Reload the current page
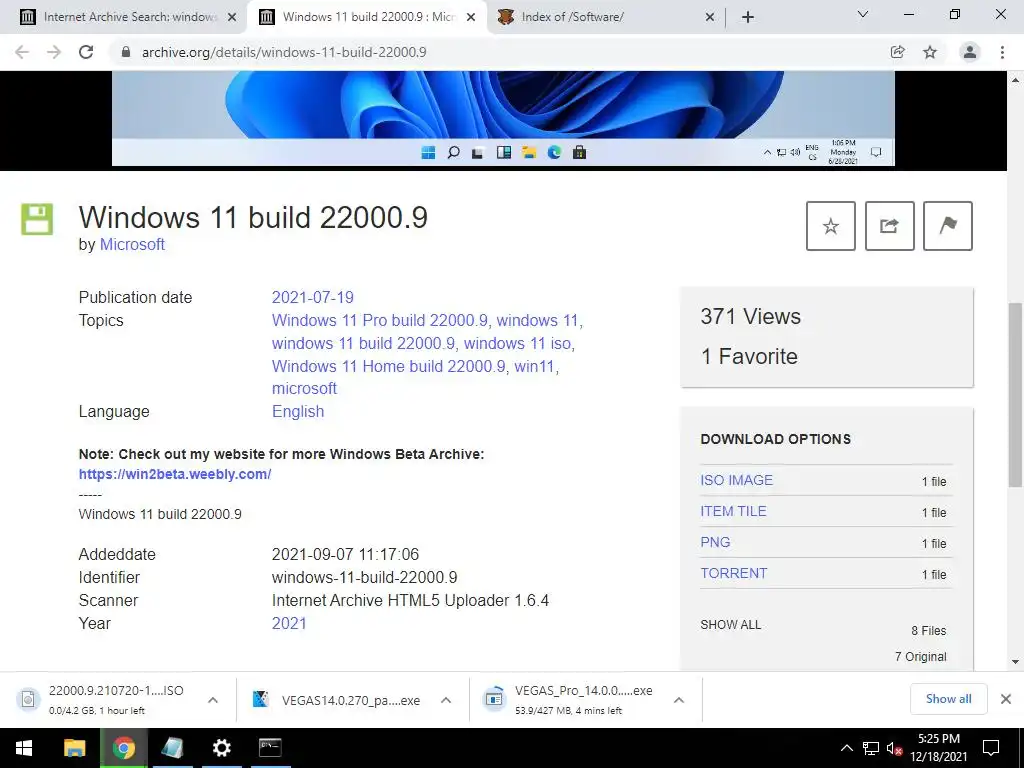 click(x=86, y=52)
